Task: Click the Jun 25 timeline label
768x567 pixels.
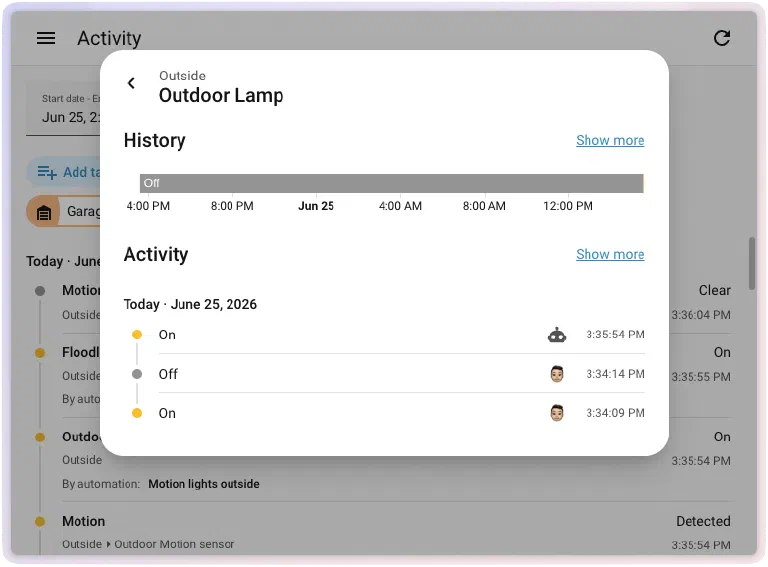Action: (316, 206)
